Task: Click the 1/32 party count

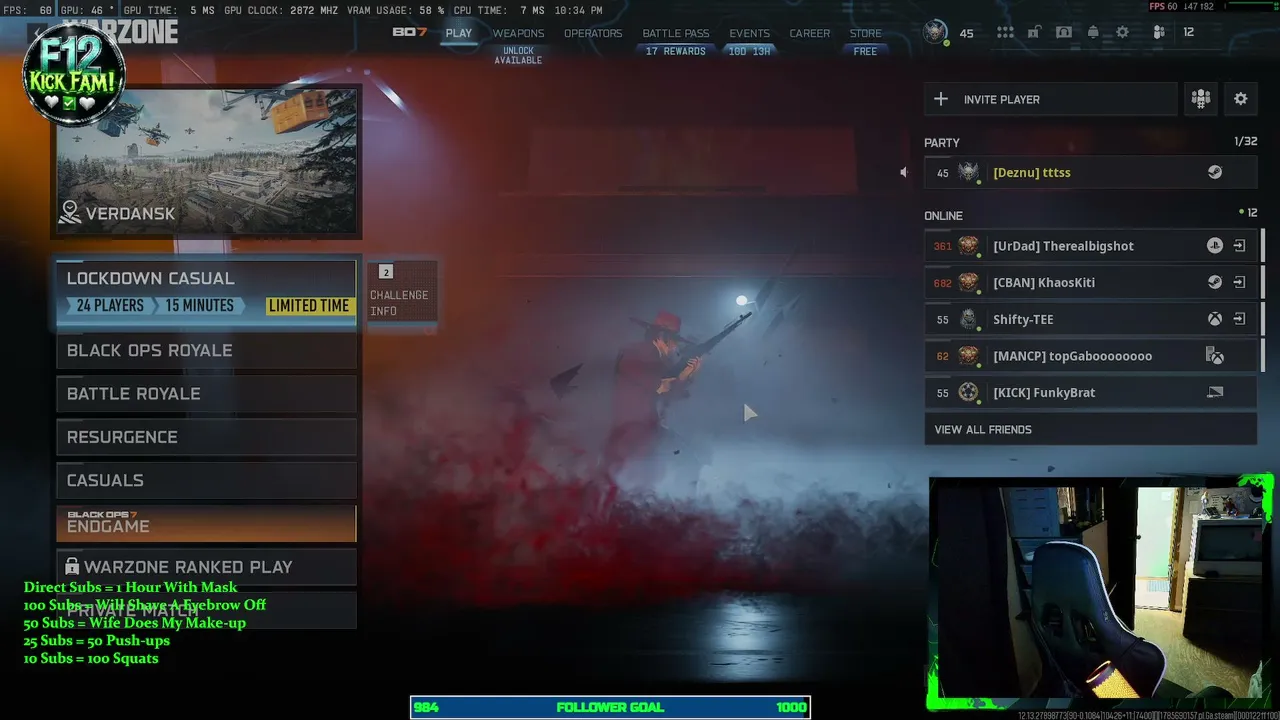Action: click(x=1245, y=142)
